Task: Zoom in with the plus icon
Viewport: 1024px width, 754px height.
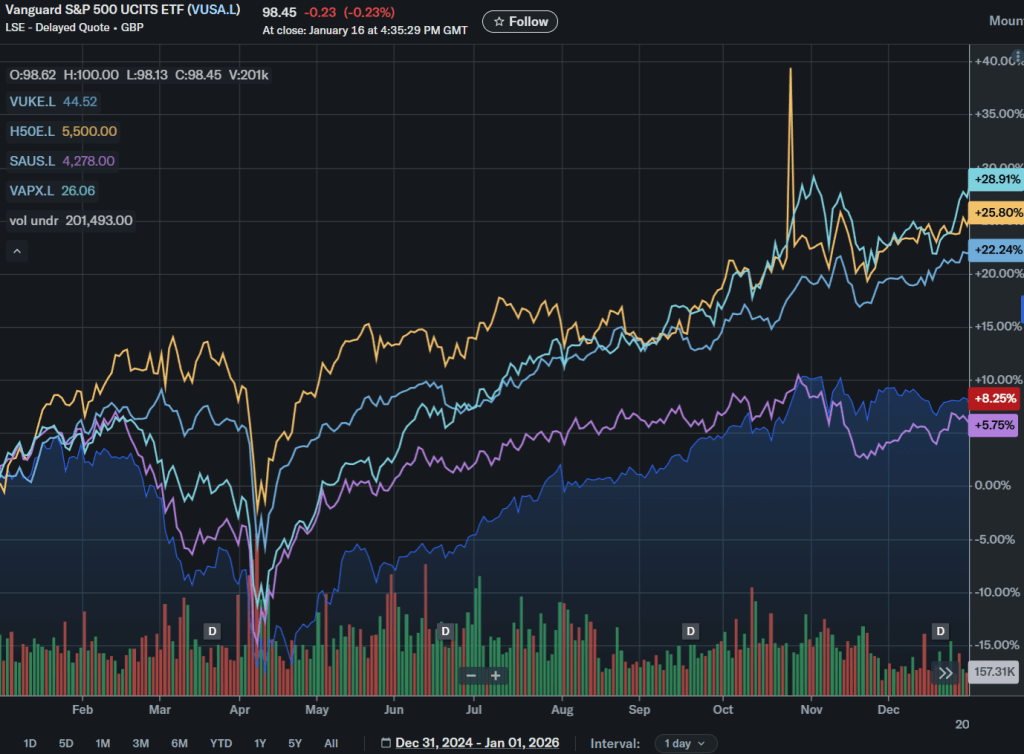Action: click(495, 676)
